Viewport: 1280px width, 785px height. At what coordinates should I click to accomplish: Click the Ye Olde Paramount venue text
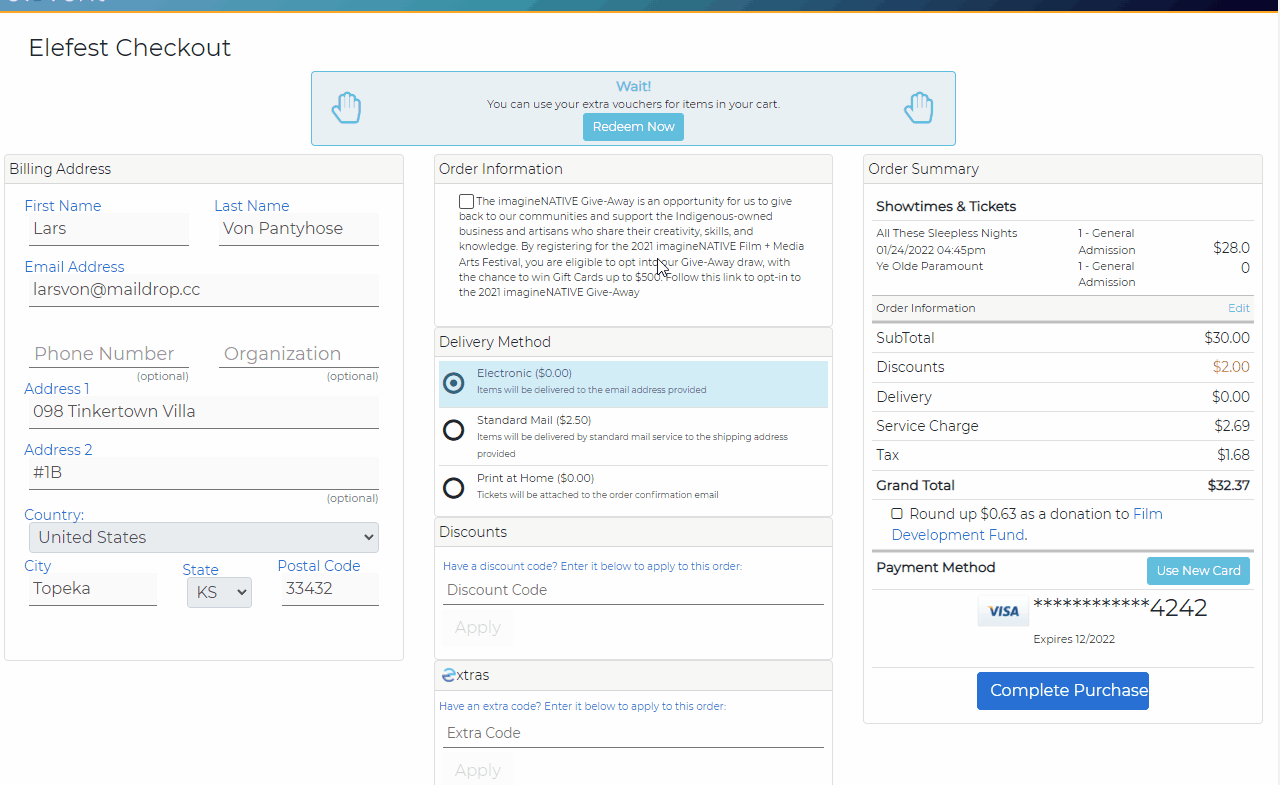point(930,266)
